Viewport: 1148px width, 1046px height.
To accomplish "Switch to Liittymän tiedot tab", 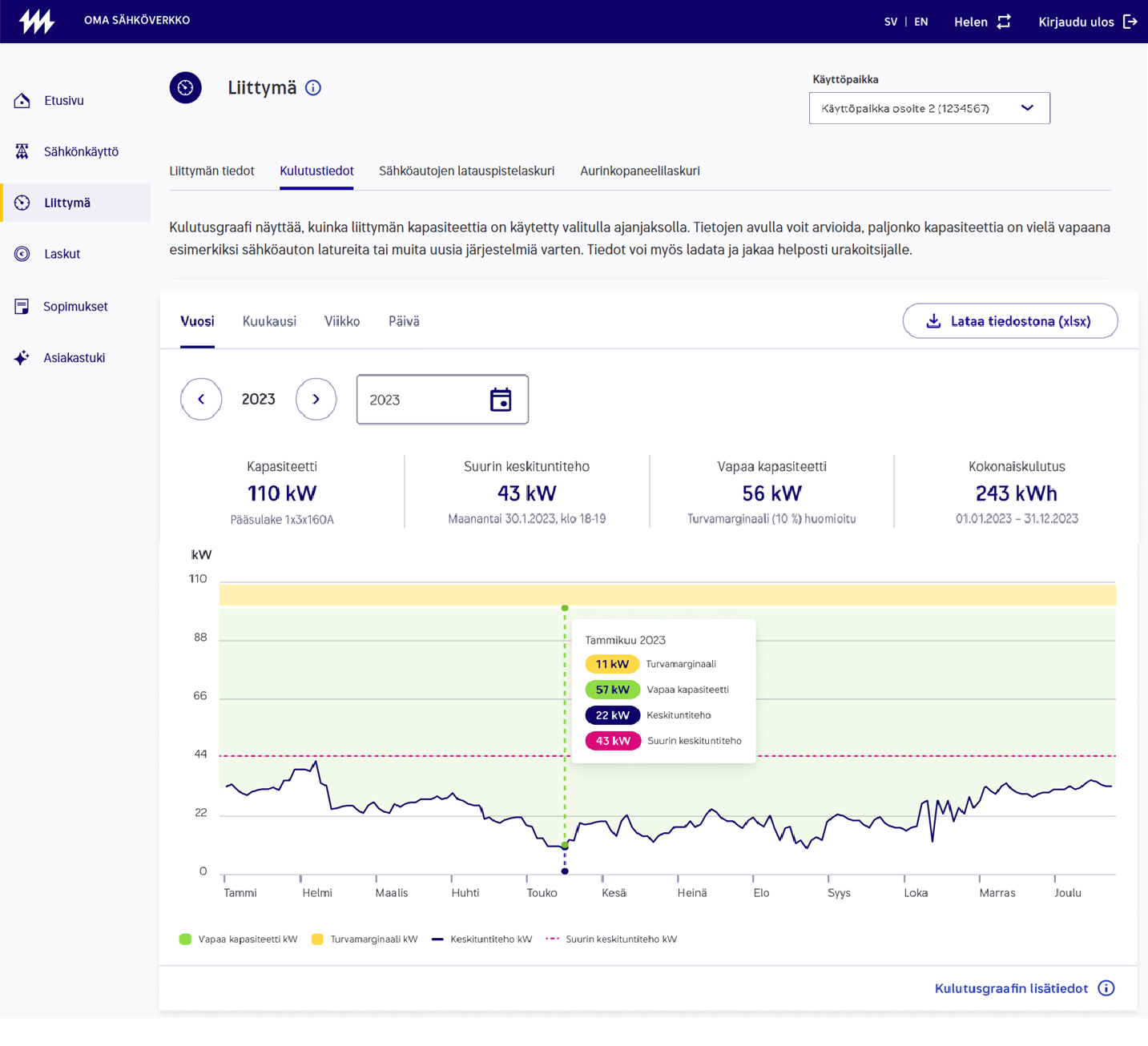I will tap(211, 171).
